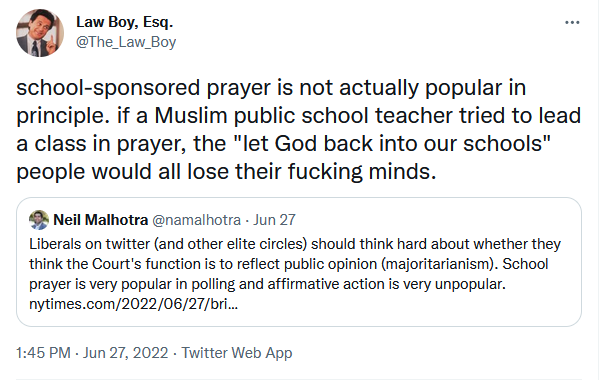Click the Twitter Web App source label
The image size is (602, 380).
(x=237, y=353)
